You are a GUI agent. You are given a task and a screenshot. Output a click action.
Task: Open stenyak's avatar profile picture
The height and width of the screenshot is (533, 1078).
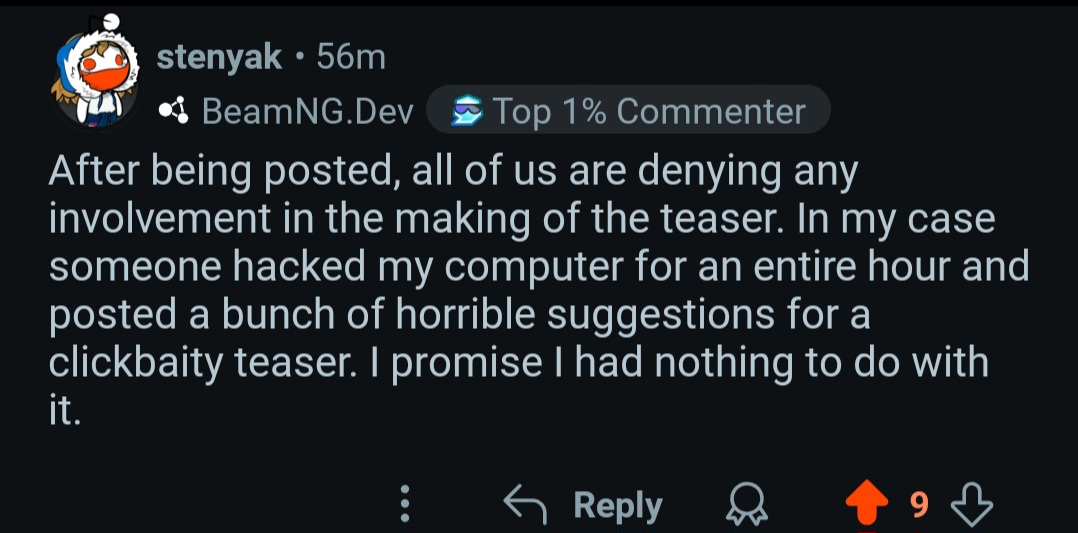94,78
